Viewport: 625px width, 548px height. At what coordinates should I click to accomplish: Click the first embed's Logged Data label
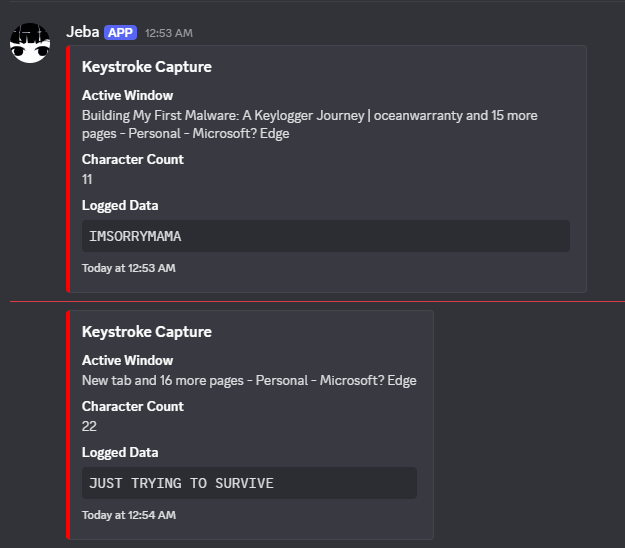[120, 205]
